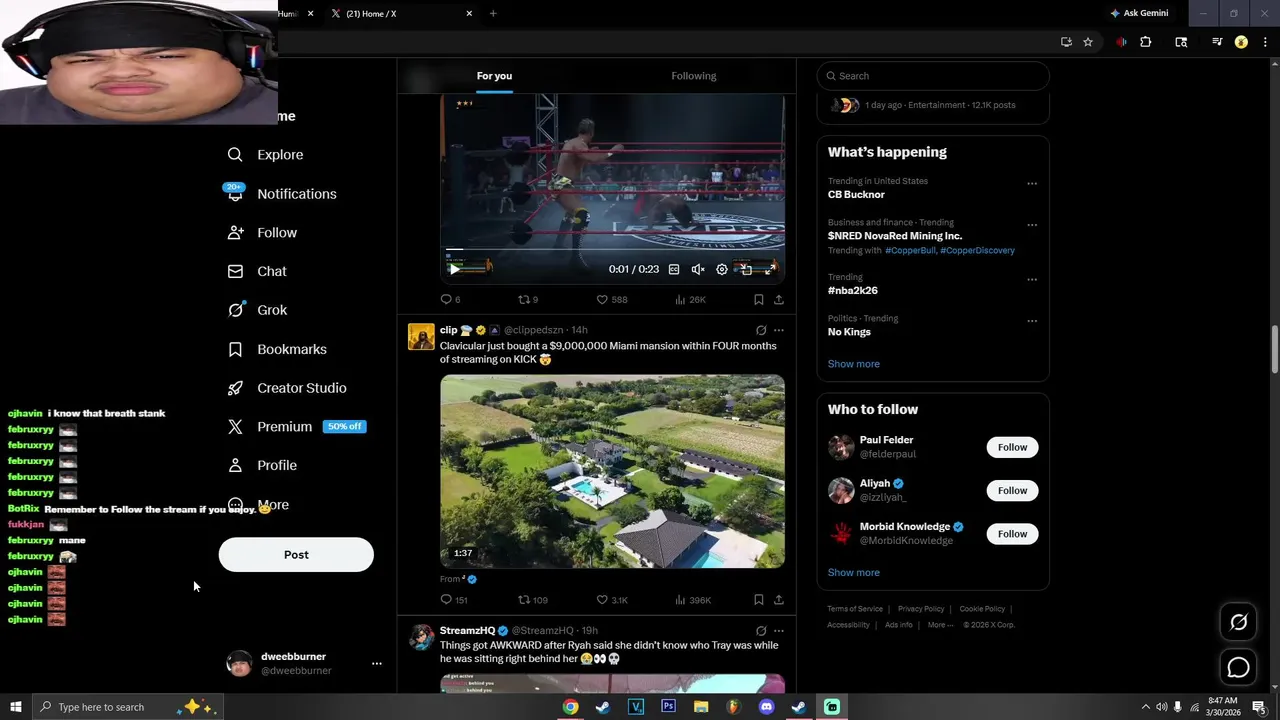
Task: Open Notifications with the 20+ badge
Action: pyautogui.click(x=282, y=194)
